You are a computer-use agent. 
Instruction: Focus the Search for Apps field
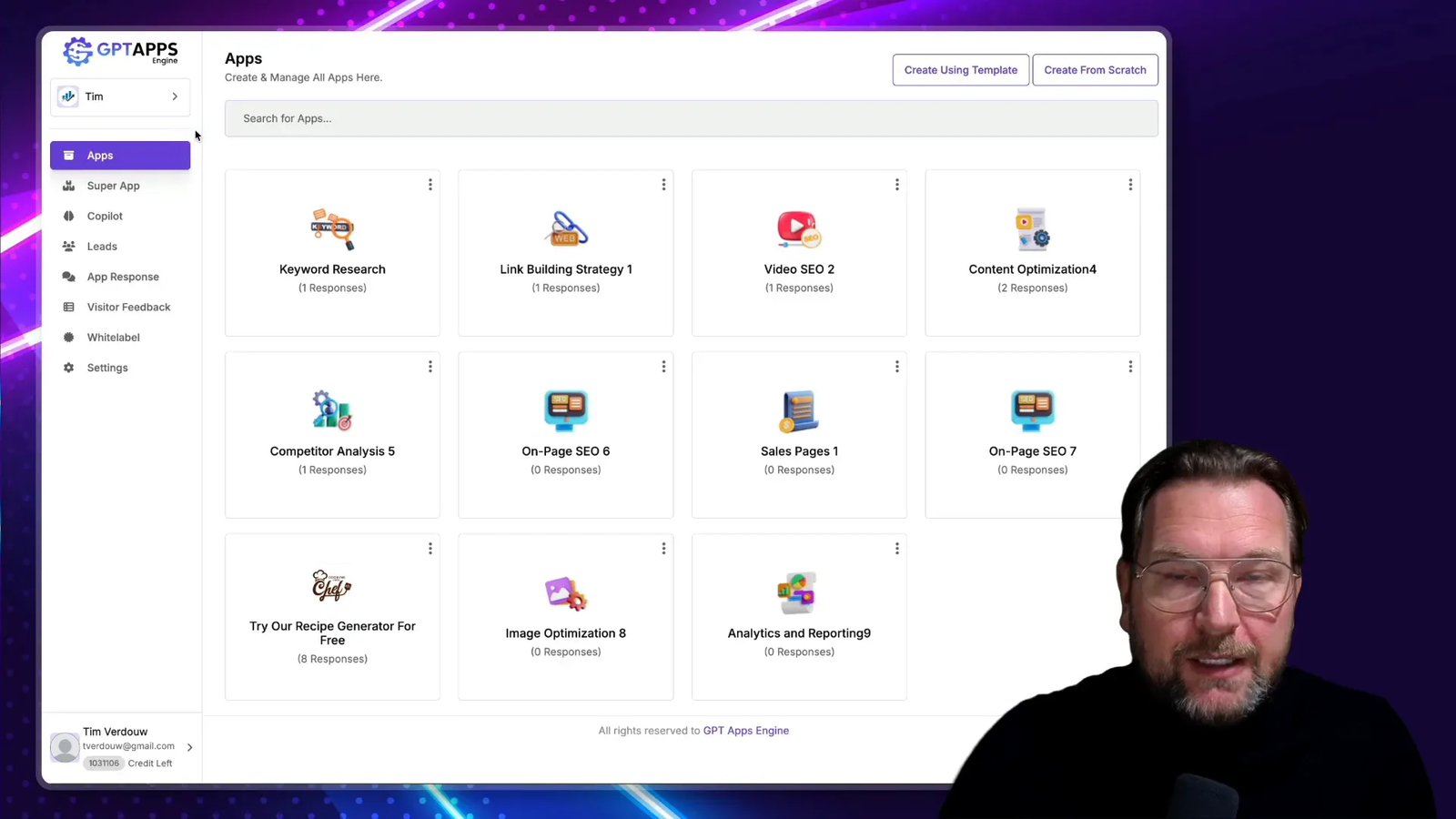(692, 118)
